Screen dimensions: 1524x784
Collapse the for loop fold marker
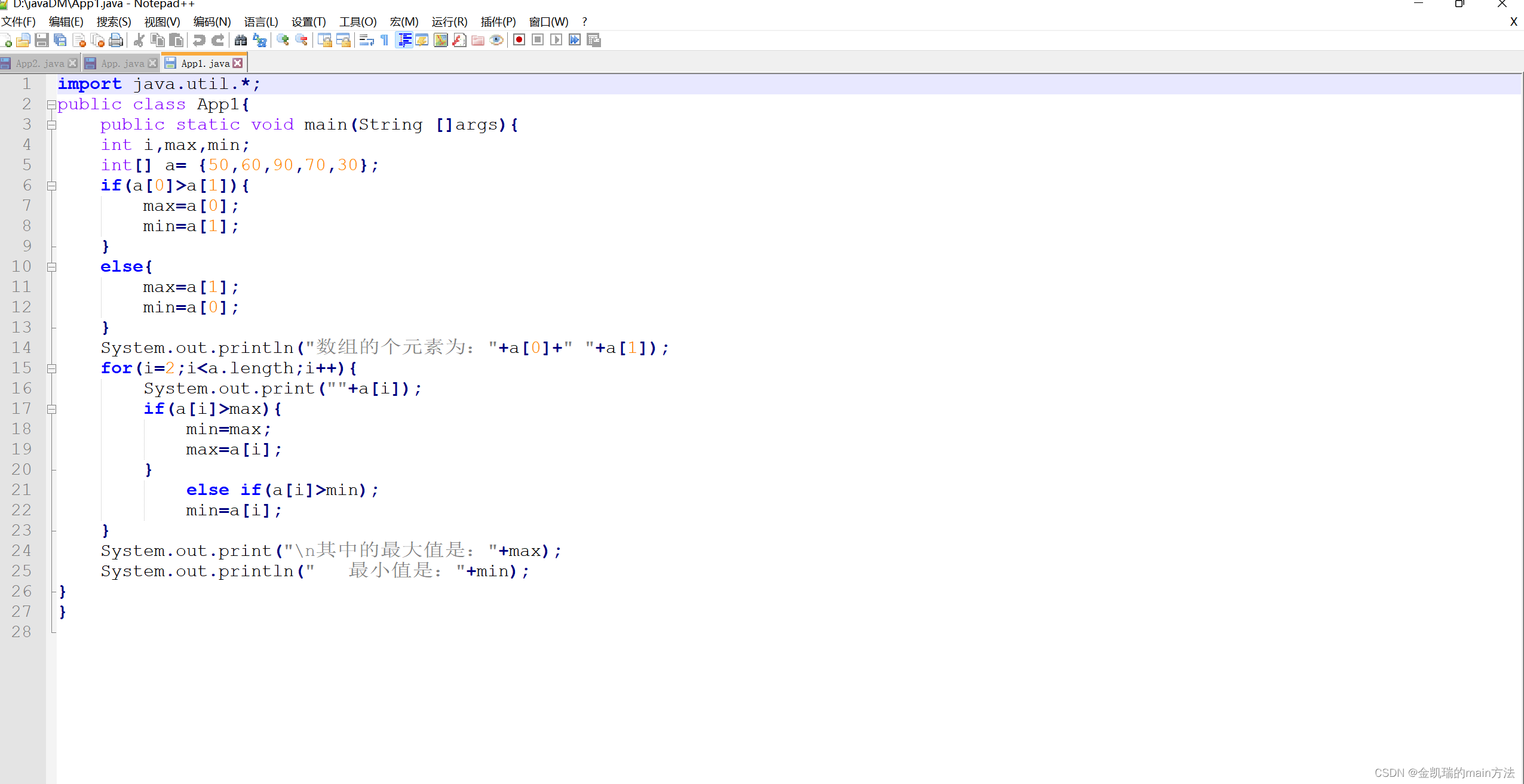point(51,368)
